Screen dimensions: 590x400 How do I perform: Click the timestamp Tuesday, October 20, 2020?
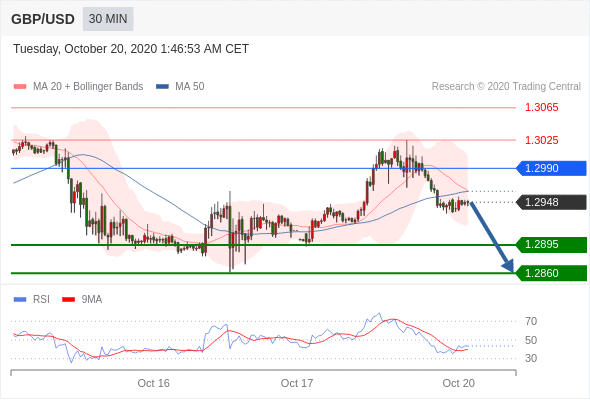131,49
